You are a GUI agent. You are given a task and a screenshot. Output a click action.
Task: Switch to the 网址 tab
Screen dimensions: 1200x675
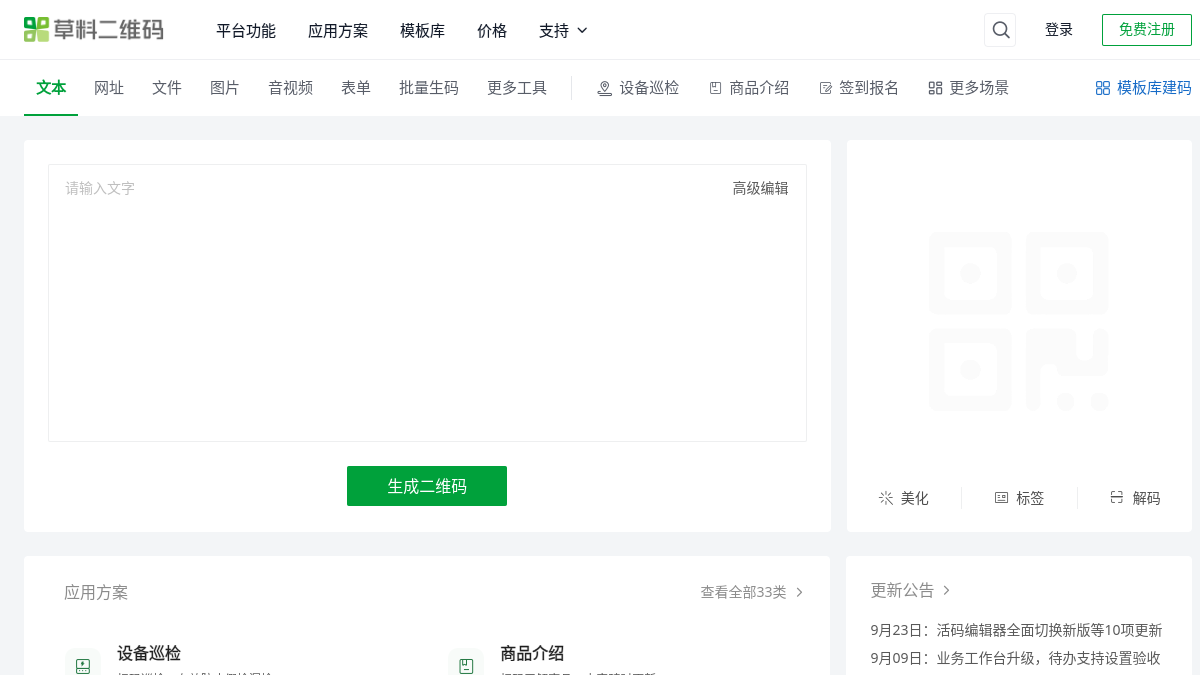tap(109, 88)
